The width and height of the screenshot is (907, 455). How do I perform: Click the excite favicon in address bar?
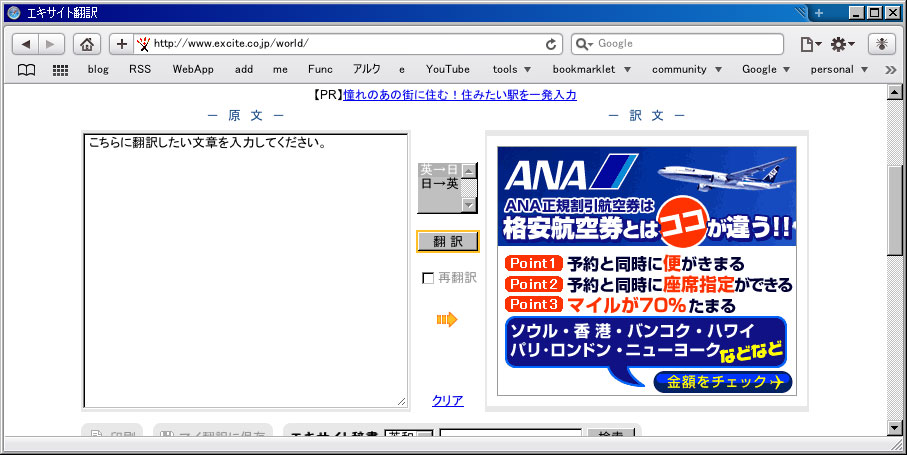[143, 44]
